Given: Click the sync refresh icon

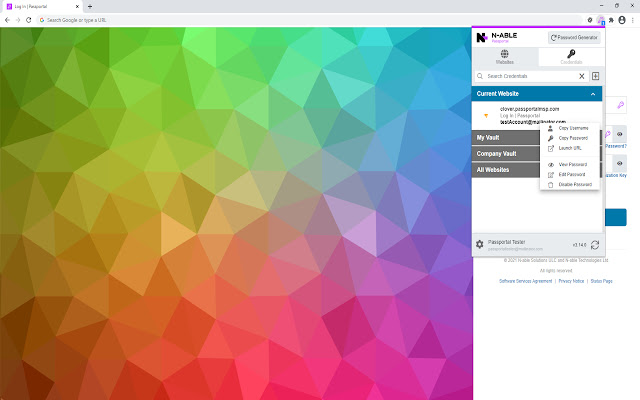Looking at the screenshot, I should click(x=596, y=244).
